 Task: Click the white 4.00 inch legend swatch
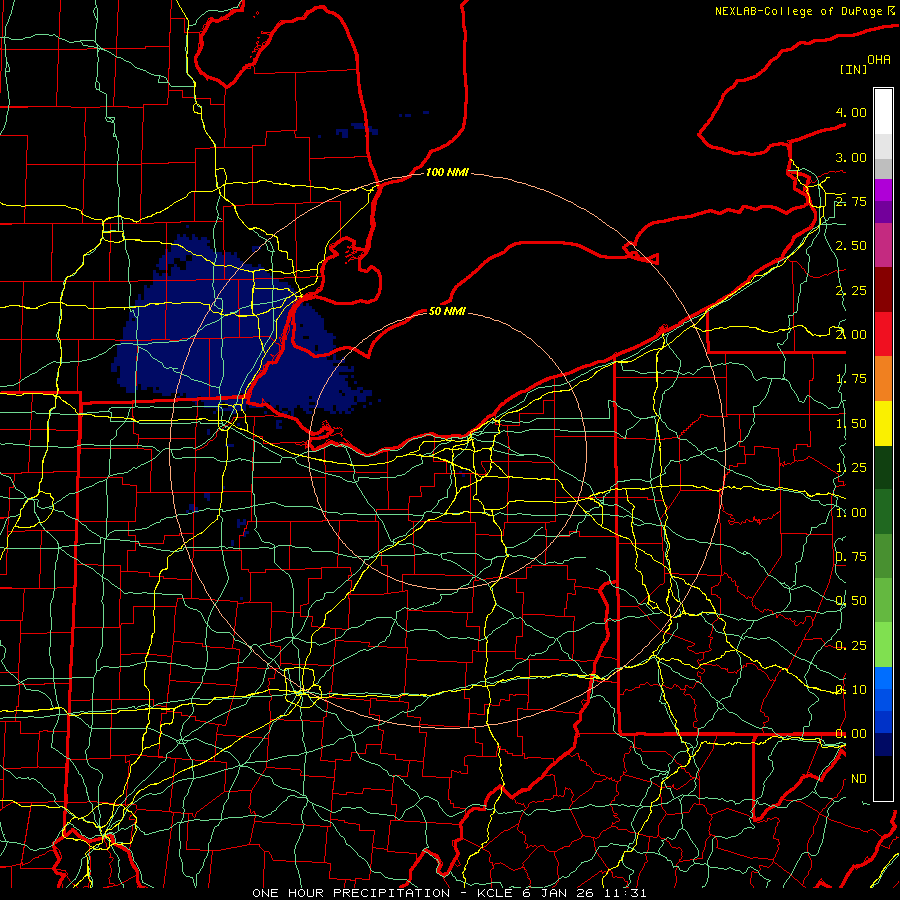tap(883, 111)
